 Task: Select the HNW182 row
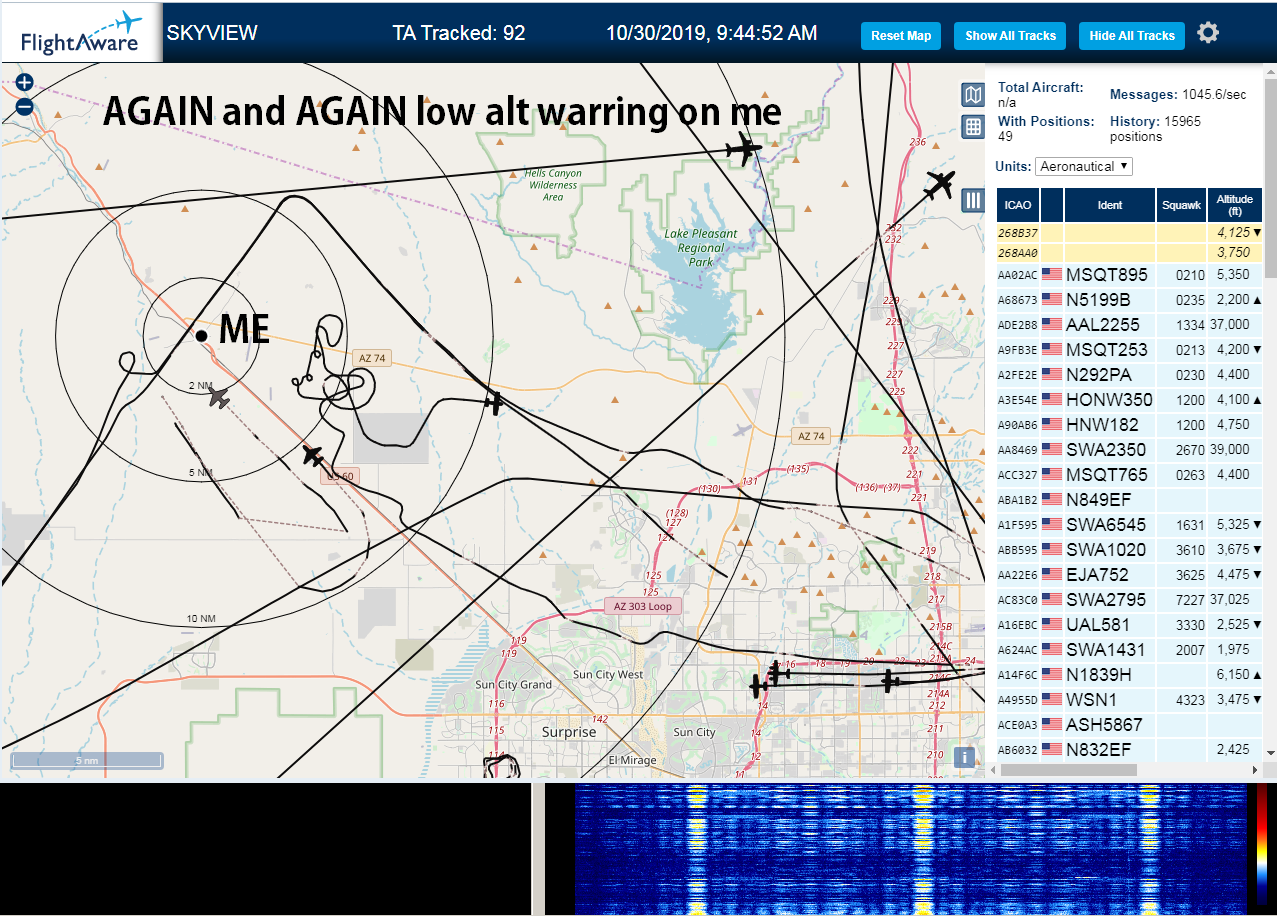click(x=1130, y=424)
